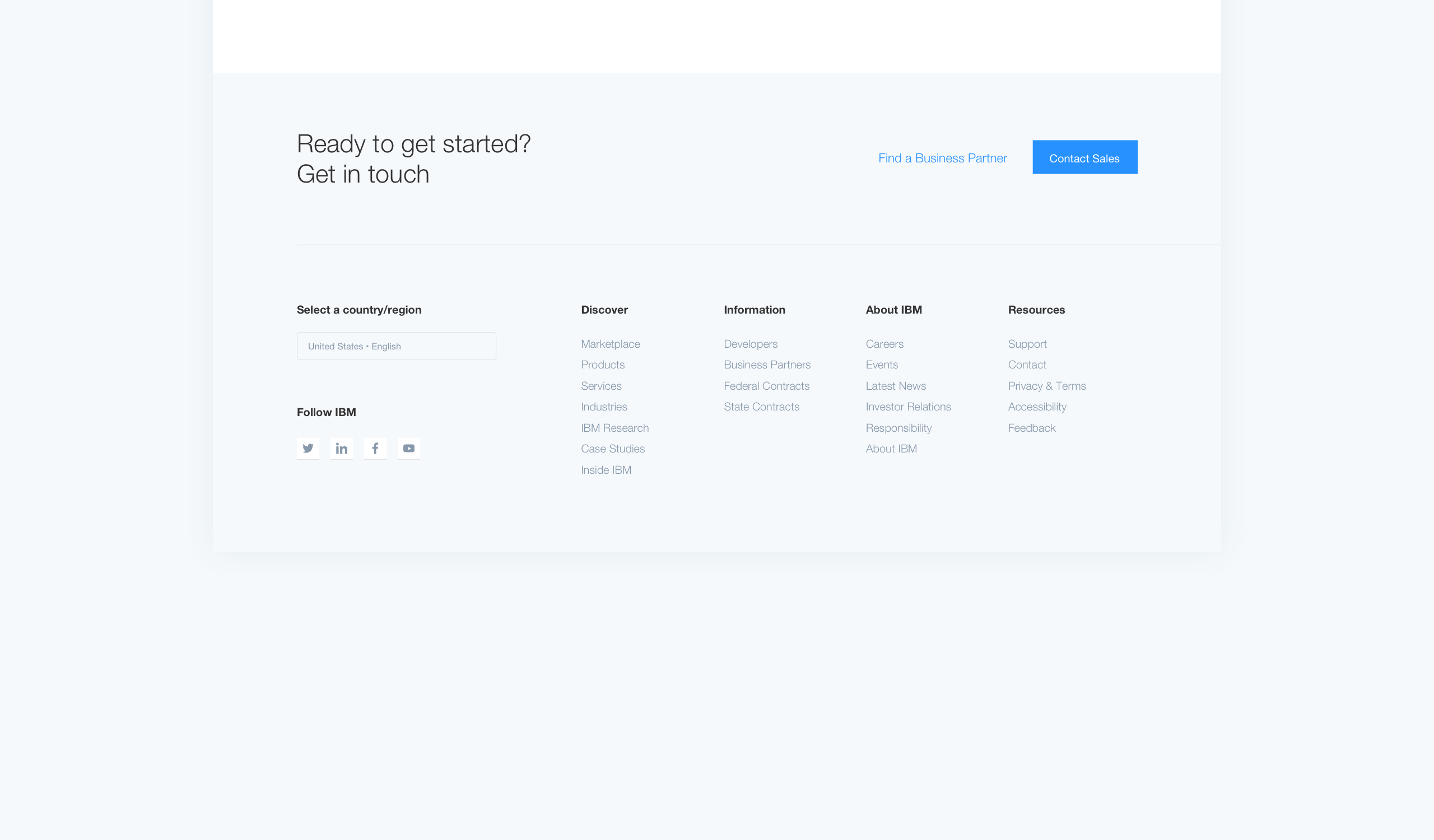Open IBM's Twitter page icon
Viewport: 1434px width, 840px height.
[x=308, y=448]
